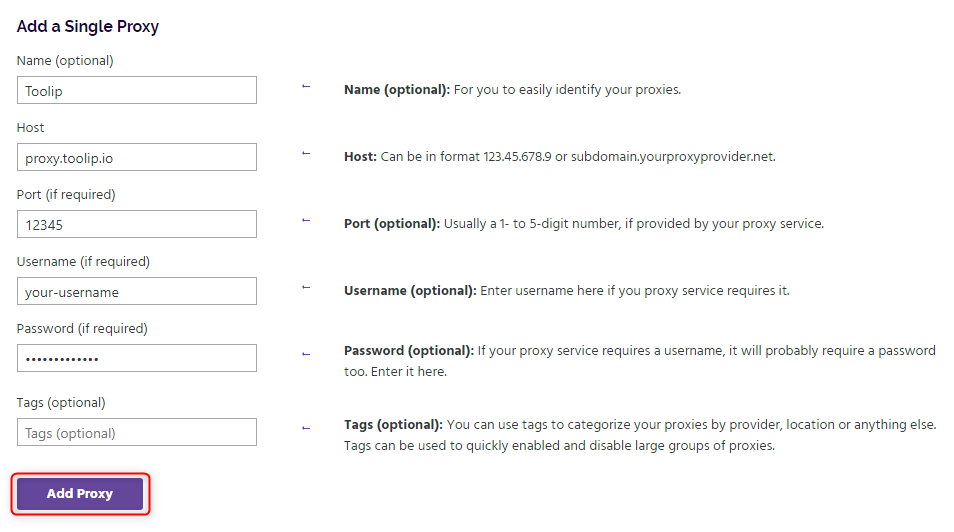Viewport: 954px width, 532px height.
Task: Click the empty Tags input field
Action: [x=137, y=432]
